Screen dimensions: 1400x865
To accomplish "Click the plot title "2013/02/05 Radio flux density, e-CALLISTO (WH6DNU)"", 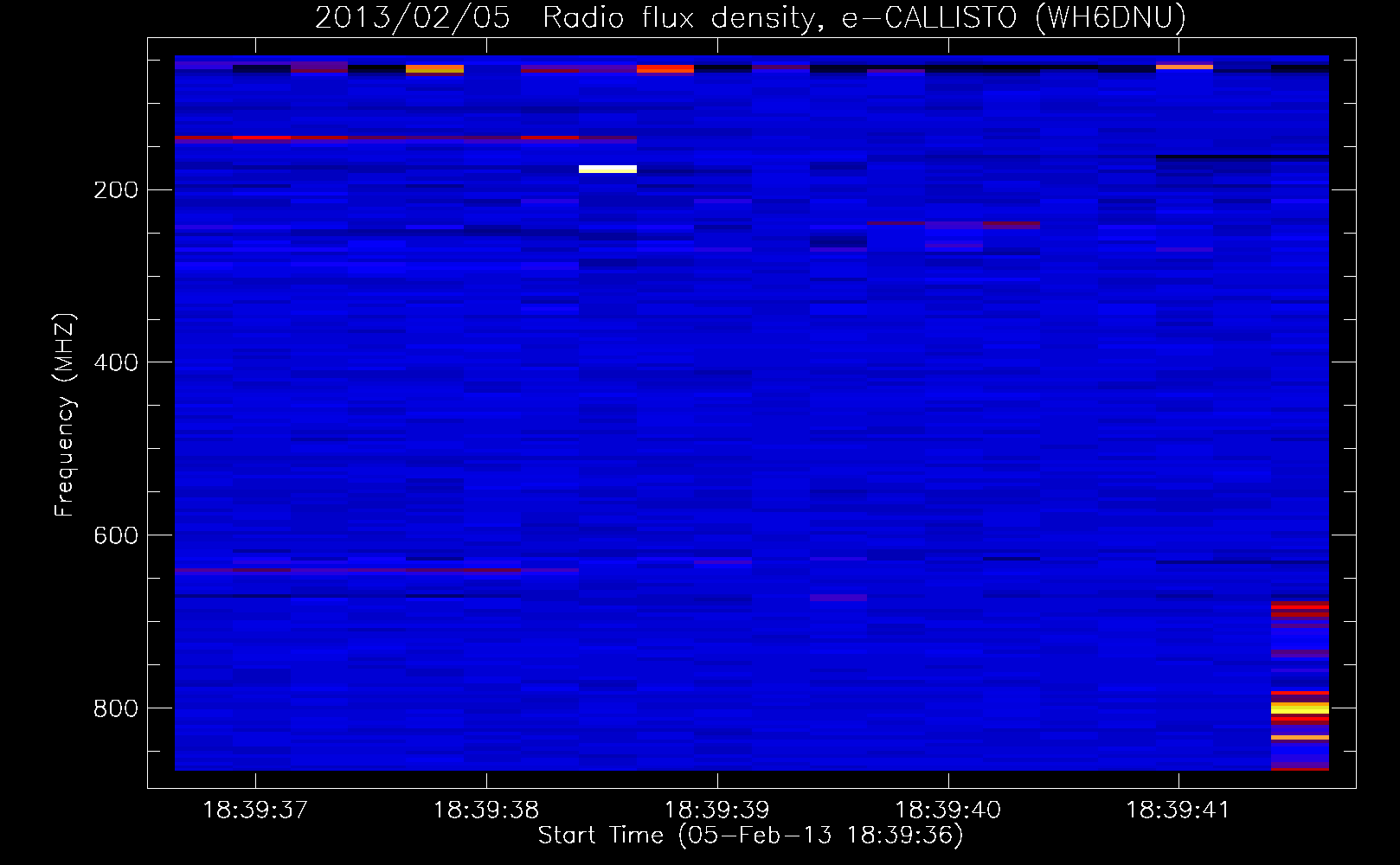I will [750, 17].
